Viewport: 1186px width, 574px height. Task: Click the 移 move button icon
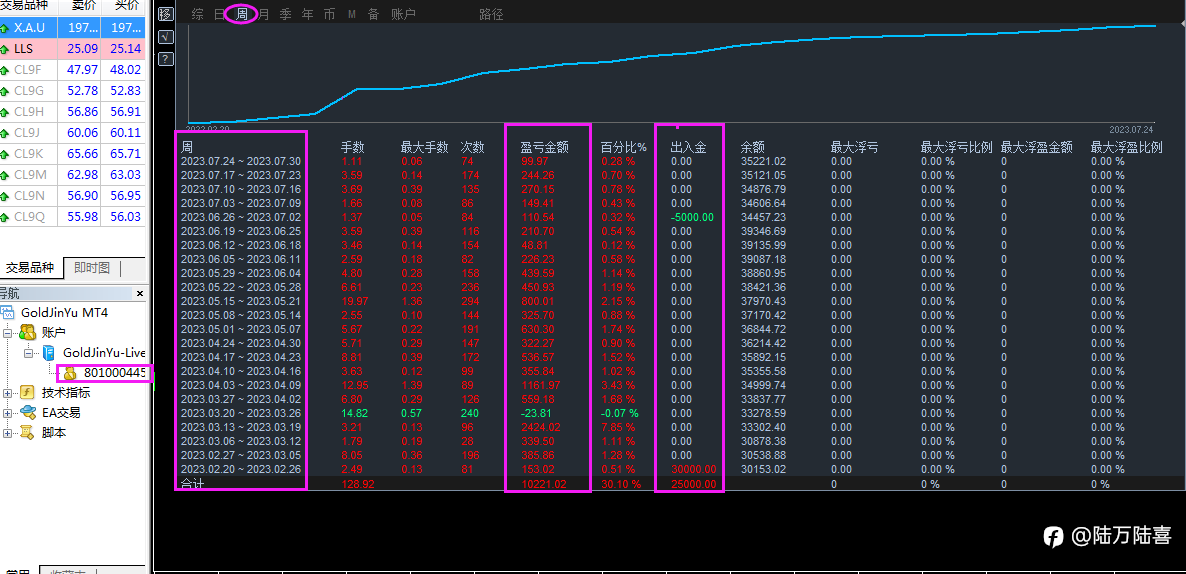[x=166, y=14]
